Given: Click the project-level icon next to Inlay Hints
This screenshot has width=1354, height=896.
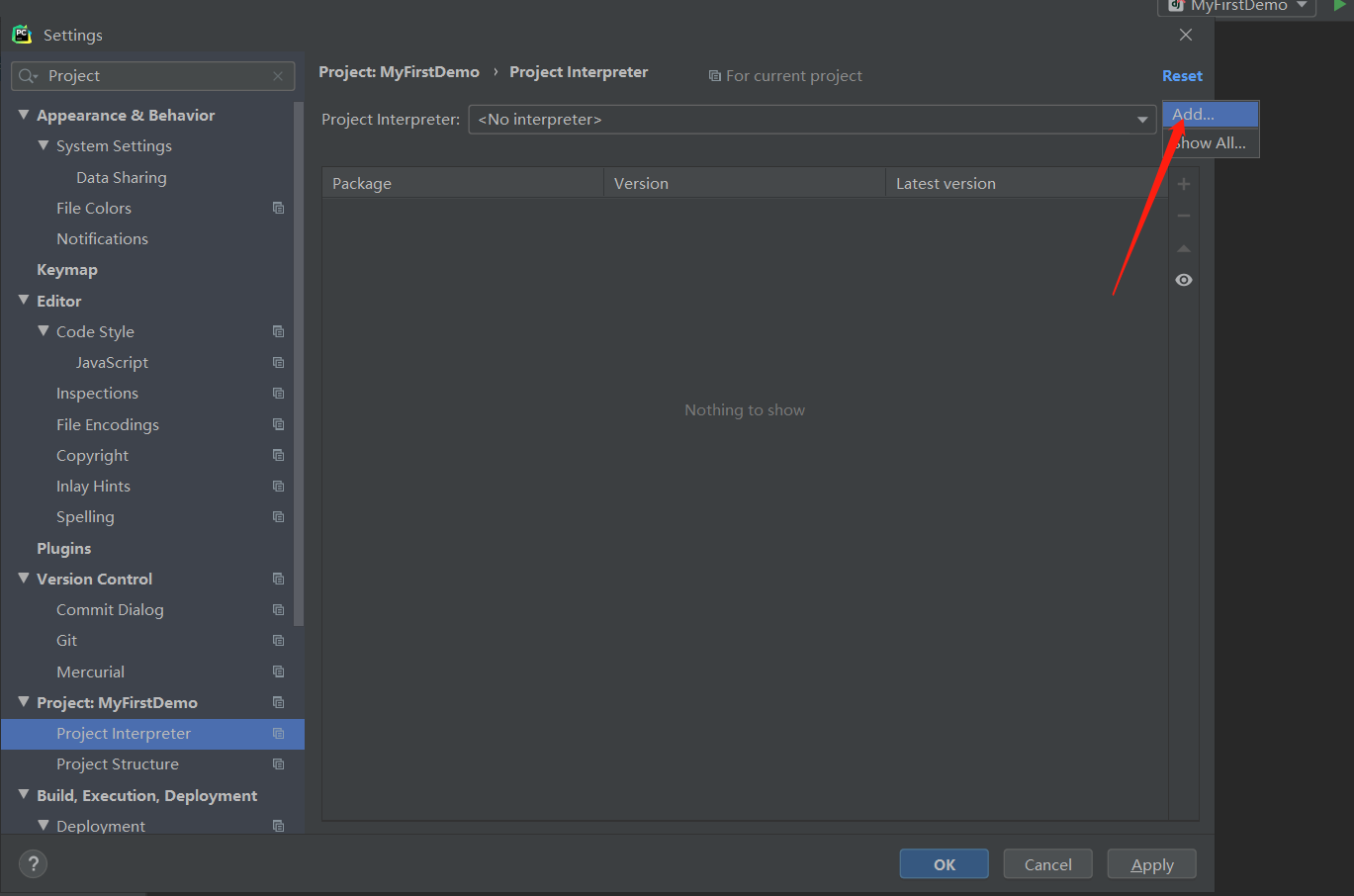Looking at the screenshot, I should (278, 486).
